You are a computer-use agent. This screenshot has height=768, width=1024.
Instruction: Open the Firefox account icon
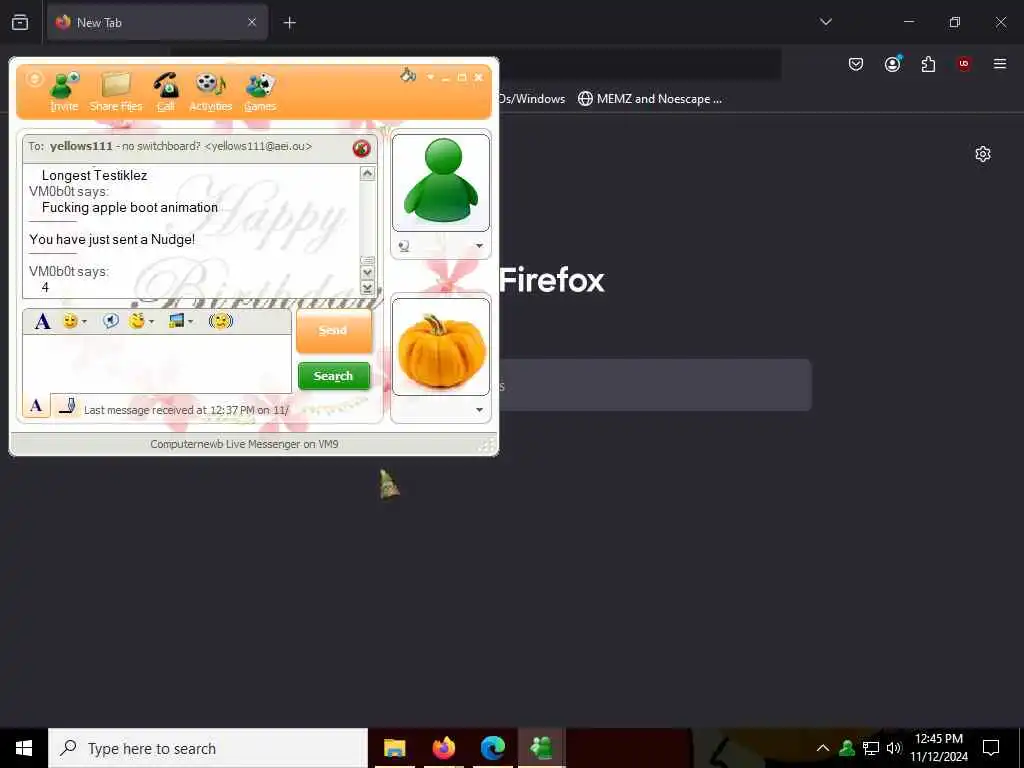coord(893,64)
